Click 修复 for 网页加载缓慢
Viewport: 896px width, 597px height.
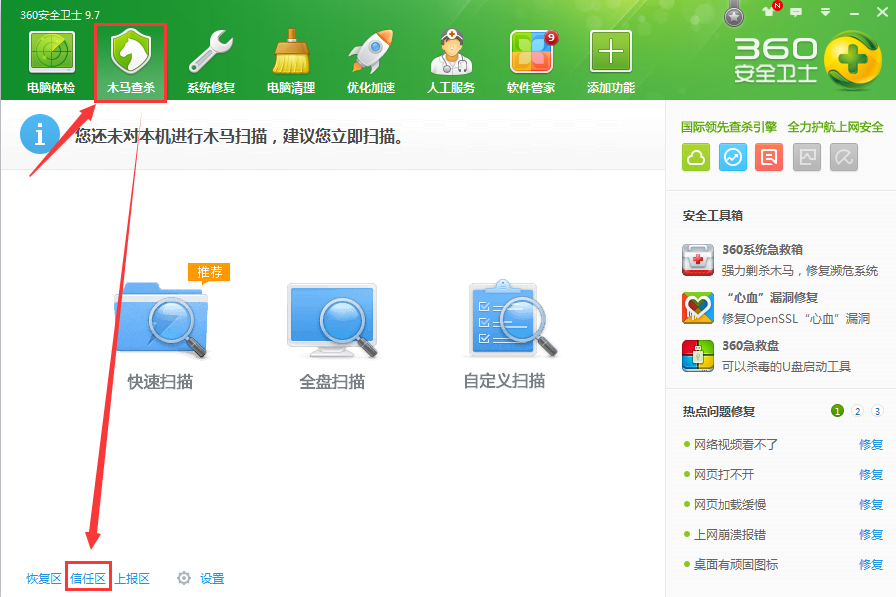(x=871, y=505)
